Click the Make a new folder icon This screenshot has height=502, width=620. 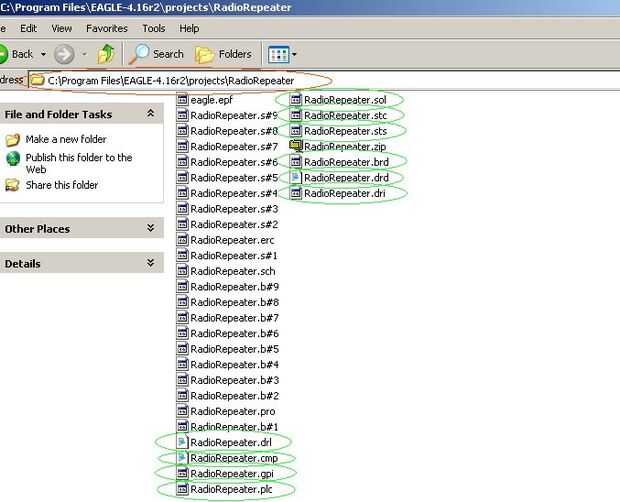click(13, 140)
